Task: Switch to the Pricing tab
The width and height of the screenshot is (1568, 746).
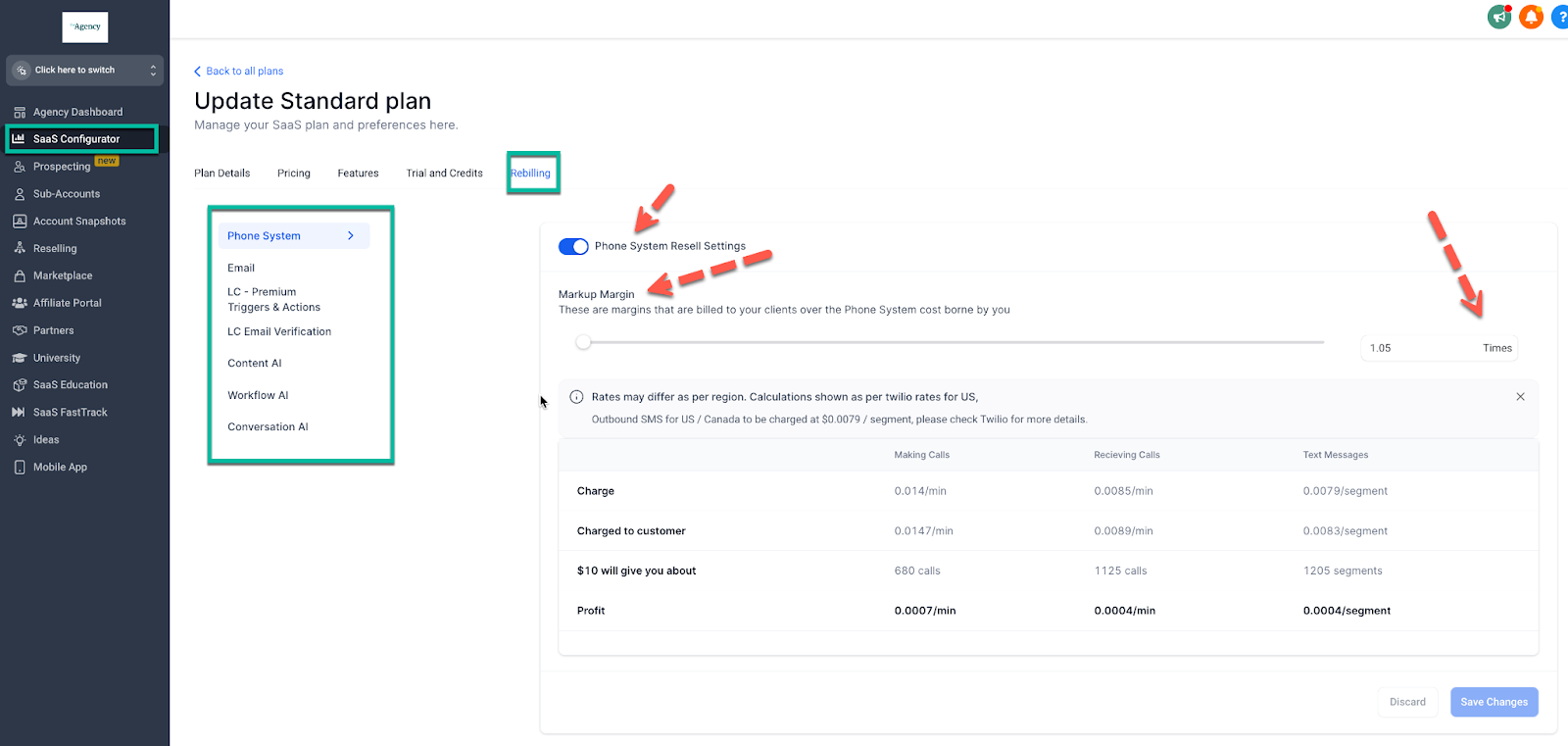Action: pyautogui.click(x=293, y=174)
